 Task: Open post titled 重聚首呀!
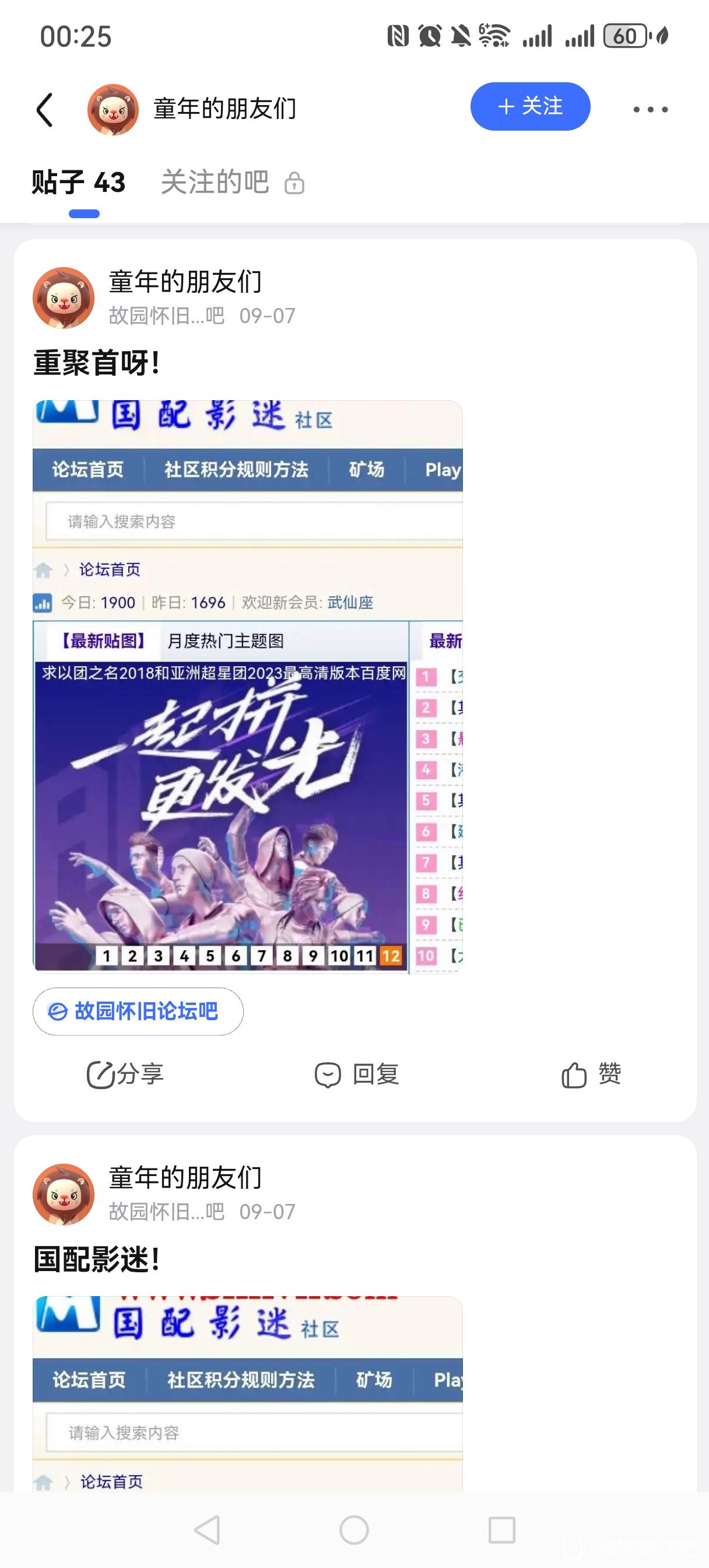[x=97, y=363]
